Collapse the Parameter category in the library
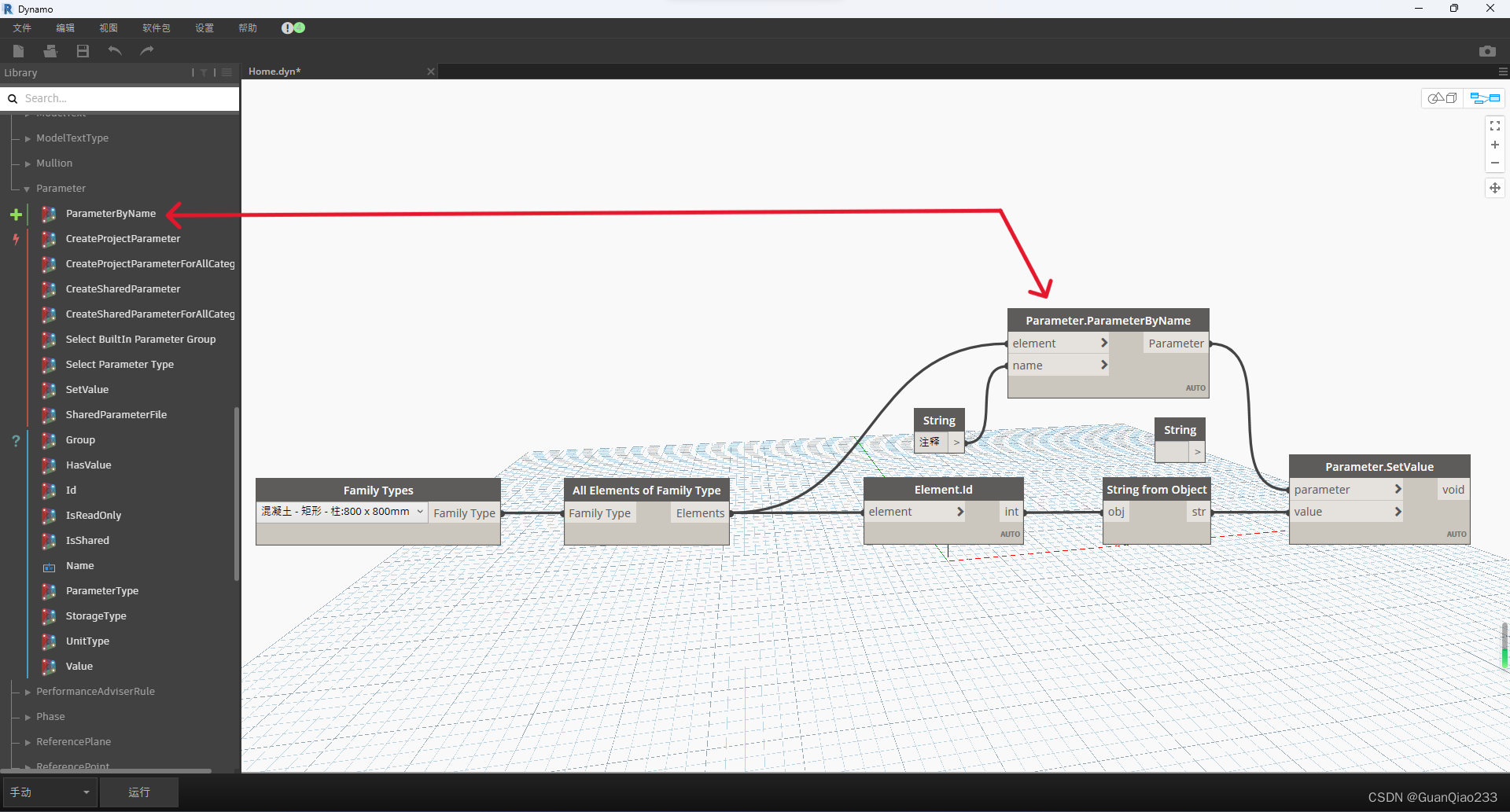The width and height of the screenshot is (1510, 812). (x=27, y=188)
